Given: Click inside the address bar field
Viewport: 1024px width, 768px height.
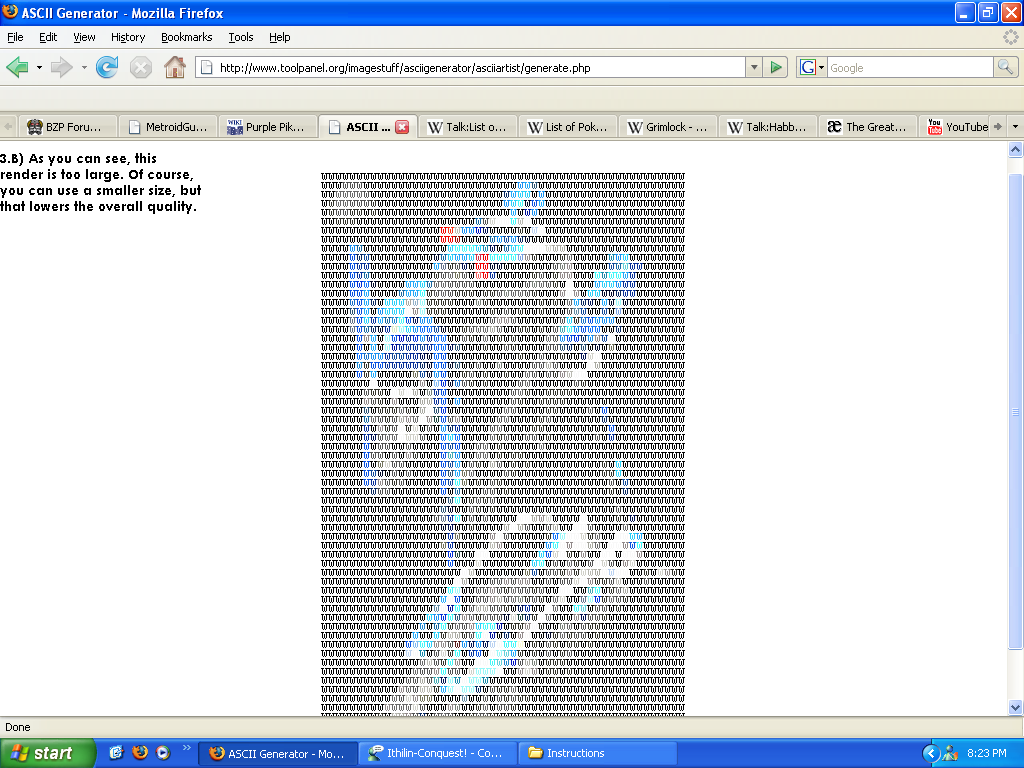Looking at the screenshot, I should coord(450,68).
